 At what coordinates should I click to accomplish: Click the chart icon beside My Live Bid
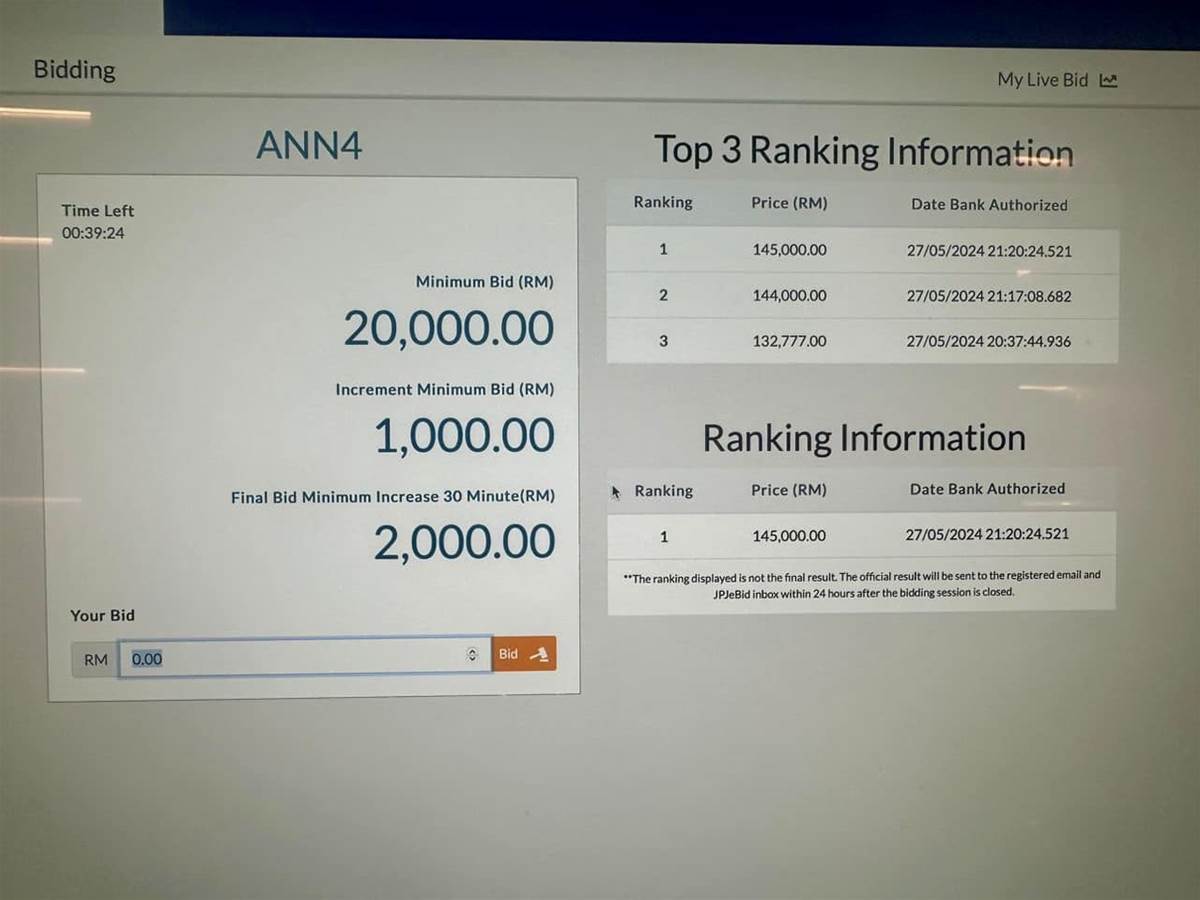pyautogui.click(x=1108, y=81)
